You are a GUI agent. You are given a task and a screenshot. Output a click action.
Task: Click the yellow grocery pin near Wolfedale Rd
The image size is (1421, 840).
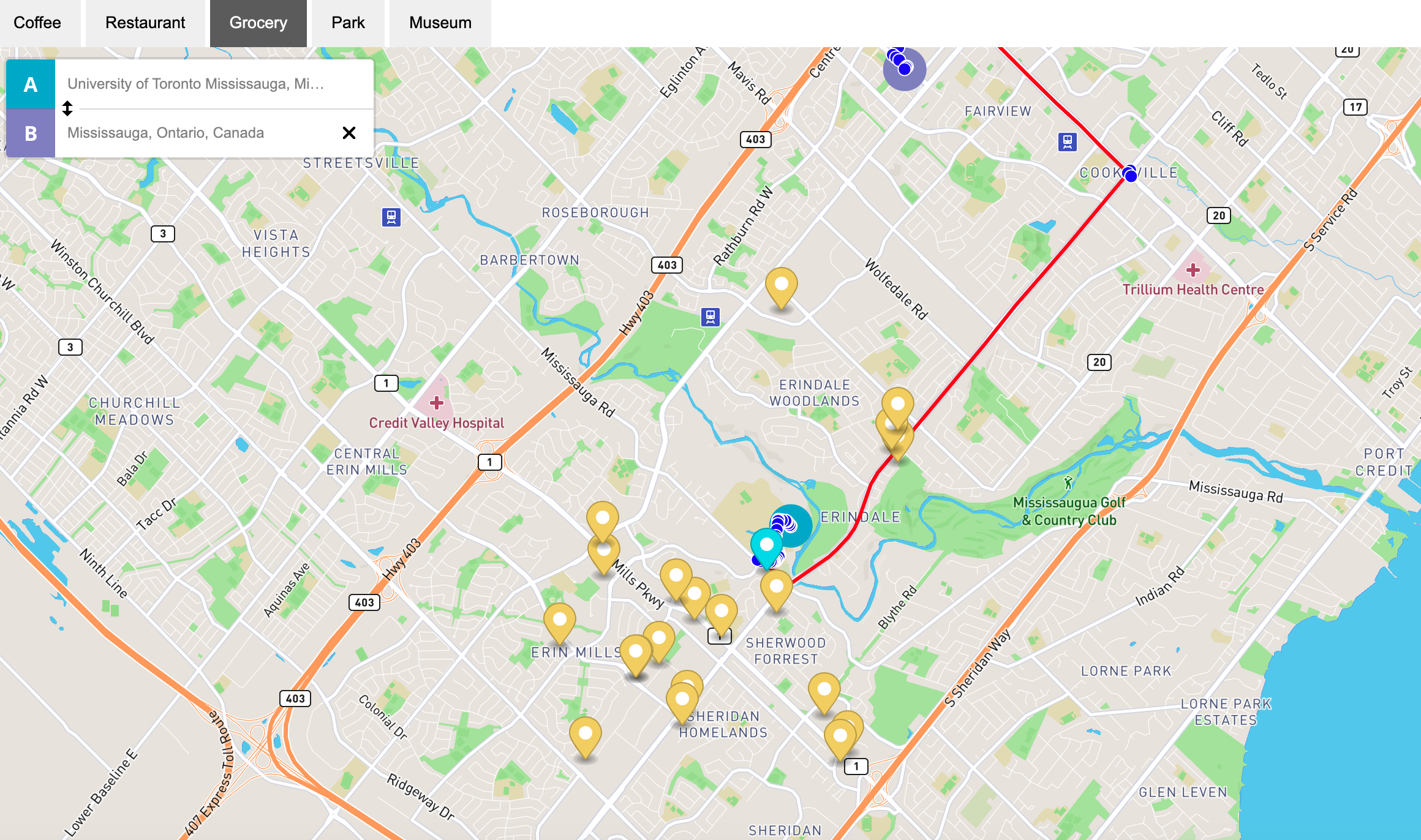click(x=782, y=285)
